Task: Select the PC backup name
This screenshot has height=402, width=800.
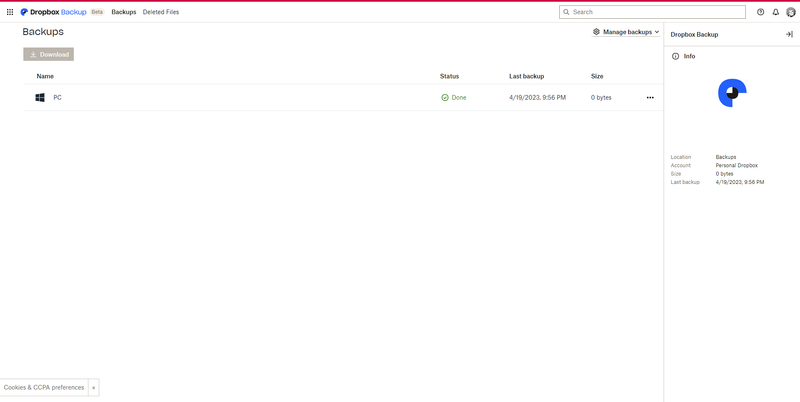Action: coord(58,97)
